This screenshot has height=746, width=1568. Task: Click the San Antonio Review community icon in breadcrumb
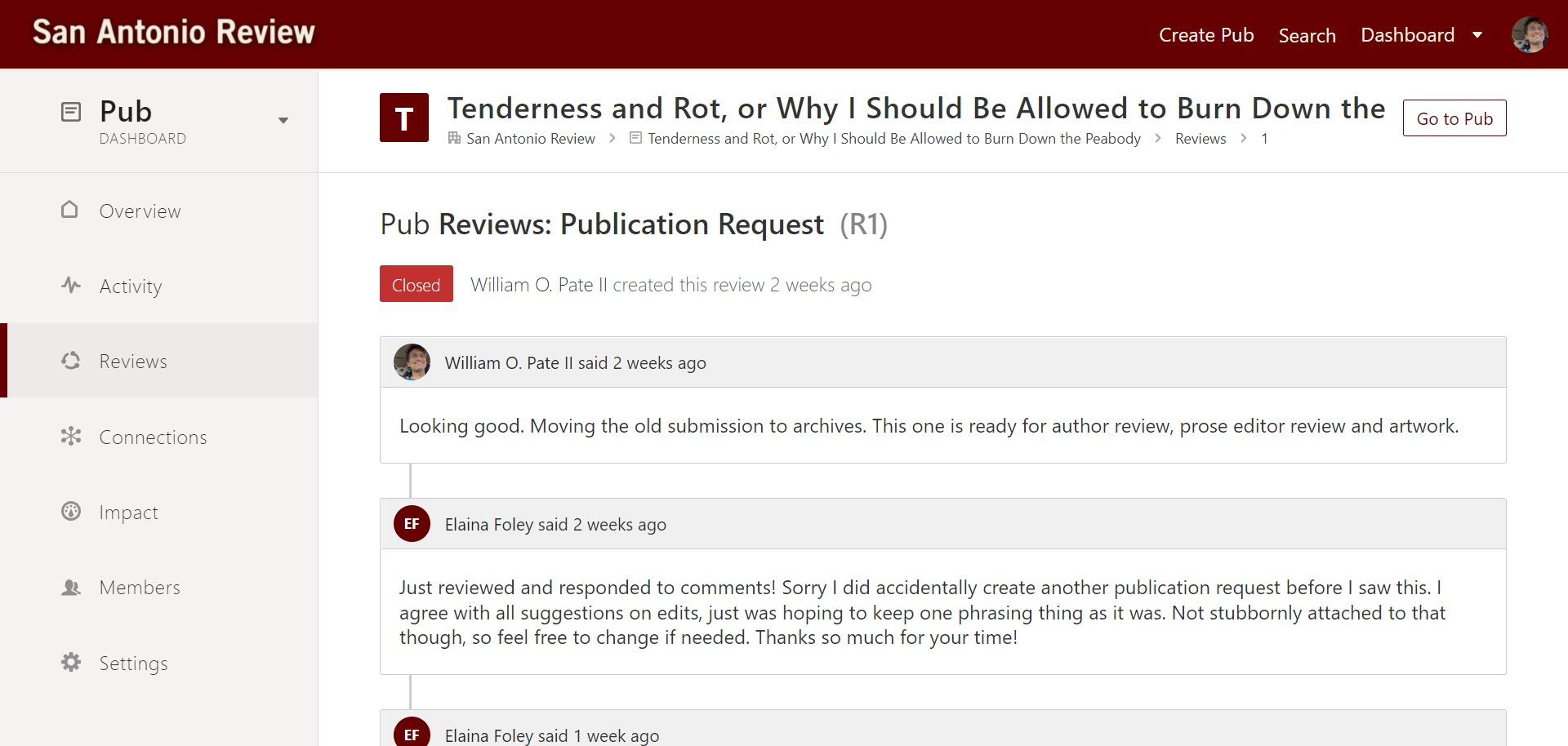coord(454,138)
